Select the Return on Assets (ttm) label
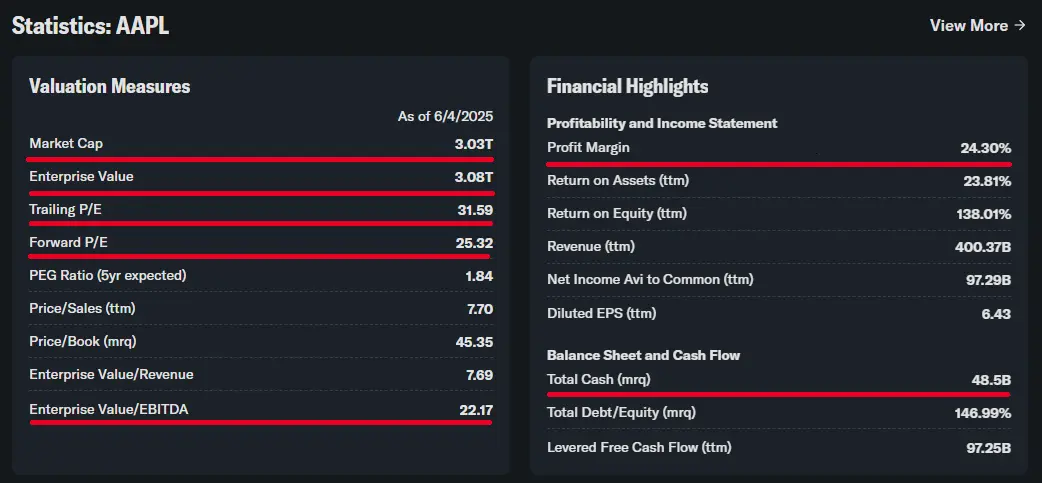This screenshot has width=1042, height=483. 618,181
